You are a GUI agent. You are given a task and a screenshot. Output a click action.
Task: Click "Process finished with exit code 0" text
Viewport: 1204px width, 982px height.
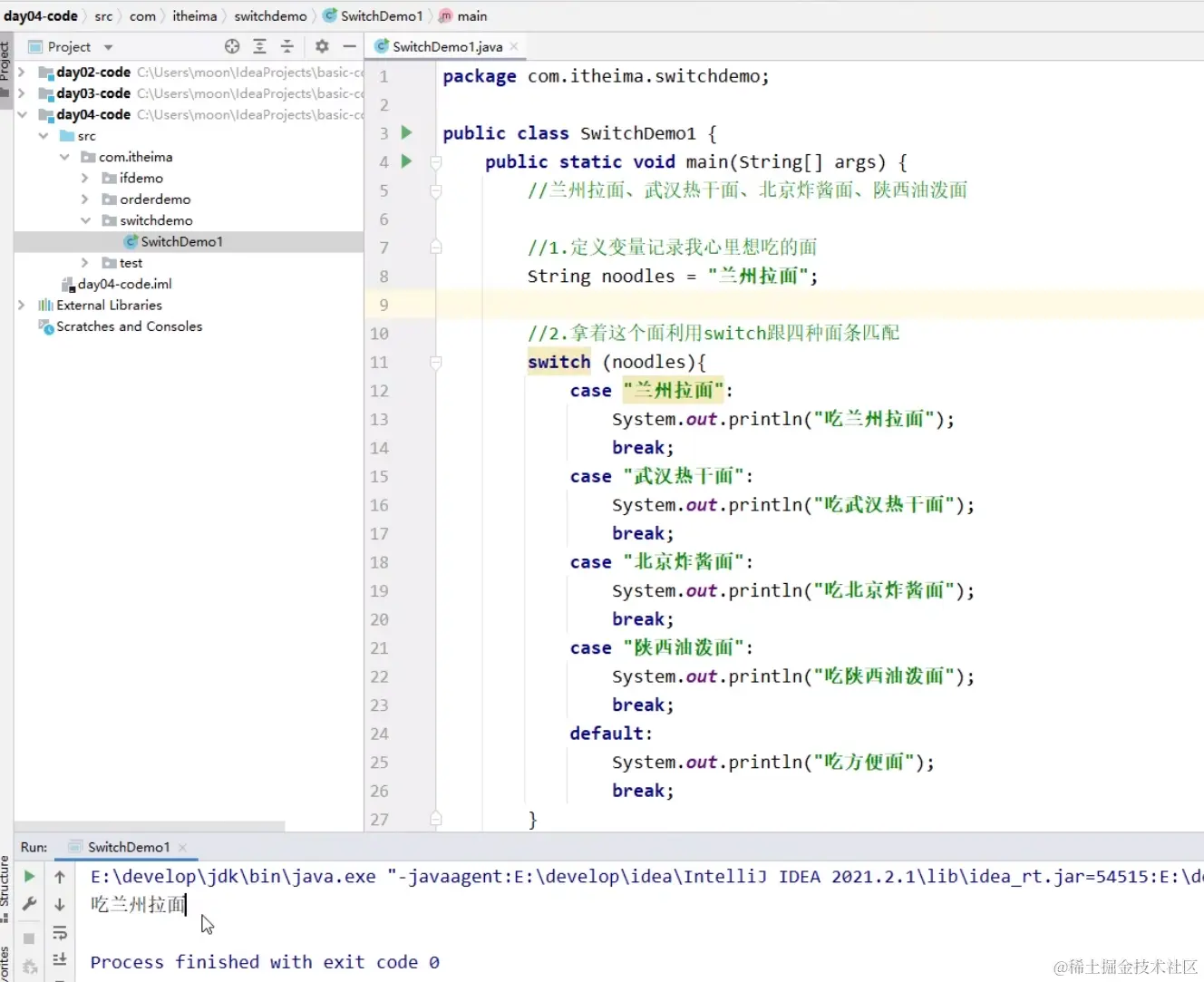click(265, 962)
